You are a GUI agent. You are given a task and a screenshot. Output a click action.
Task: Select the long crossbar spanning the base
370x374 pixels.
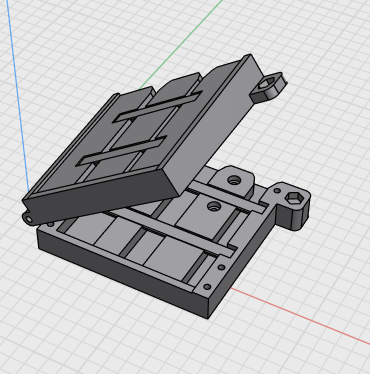point(173,231)
